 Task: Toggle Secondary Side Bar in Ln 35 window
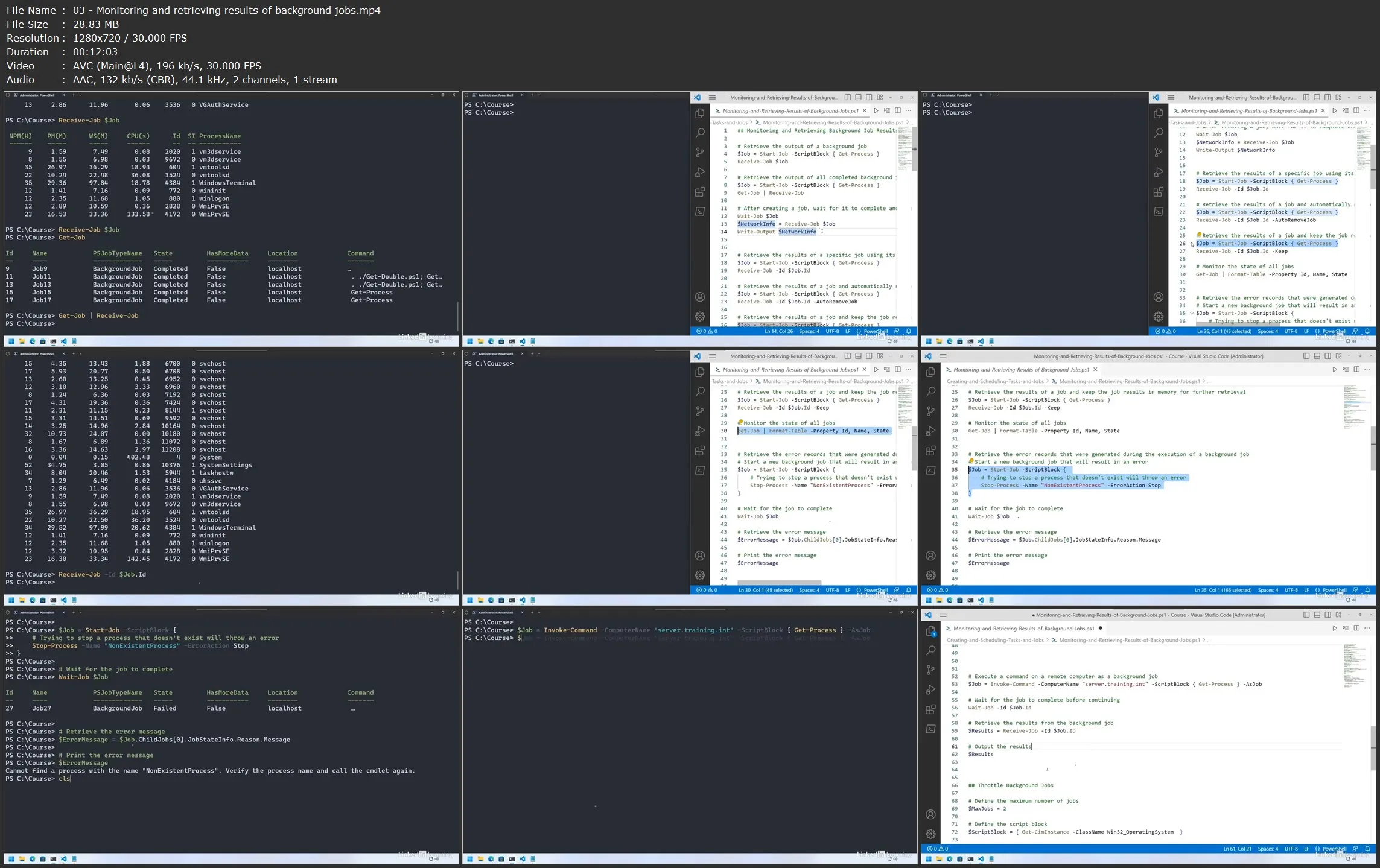[x=1328, y=356]
